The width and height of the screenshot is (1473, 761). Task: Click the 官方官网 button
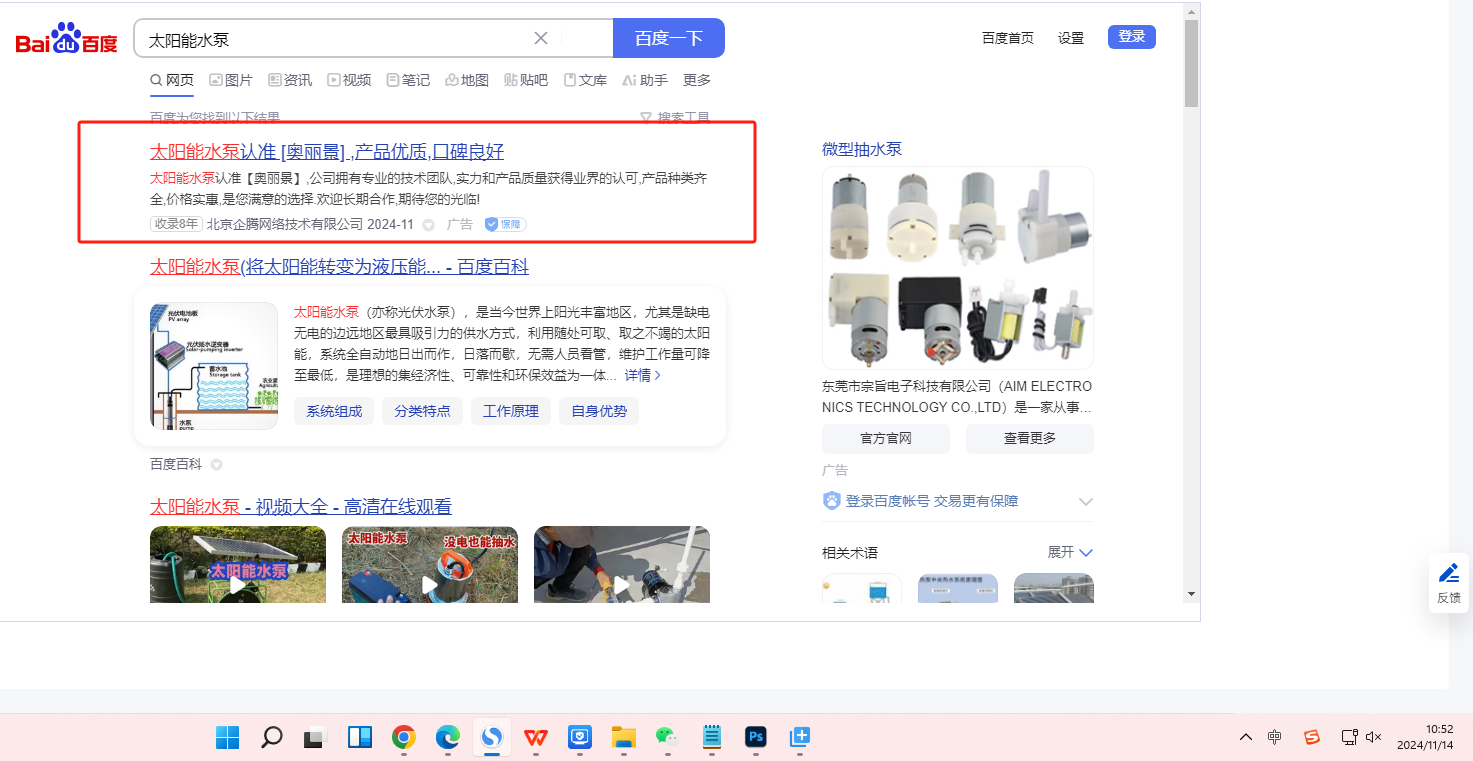pyautogui.click(x=886, y=439)
